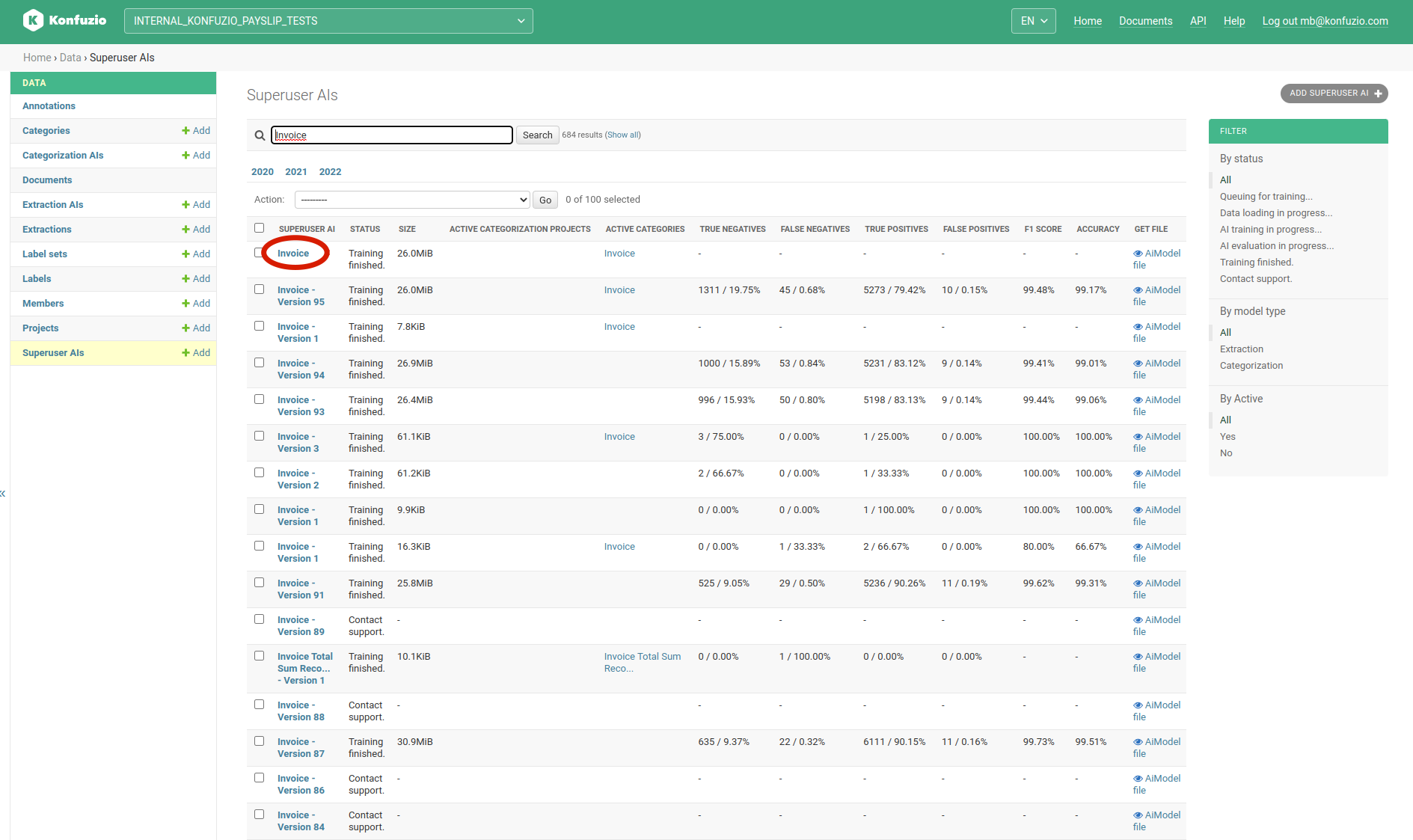This screenshot has width=1413, height=840.
Task: Sort by the Size column header
Action: [x=407, y=229]
